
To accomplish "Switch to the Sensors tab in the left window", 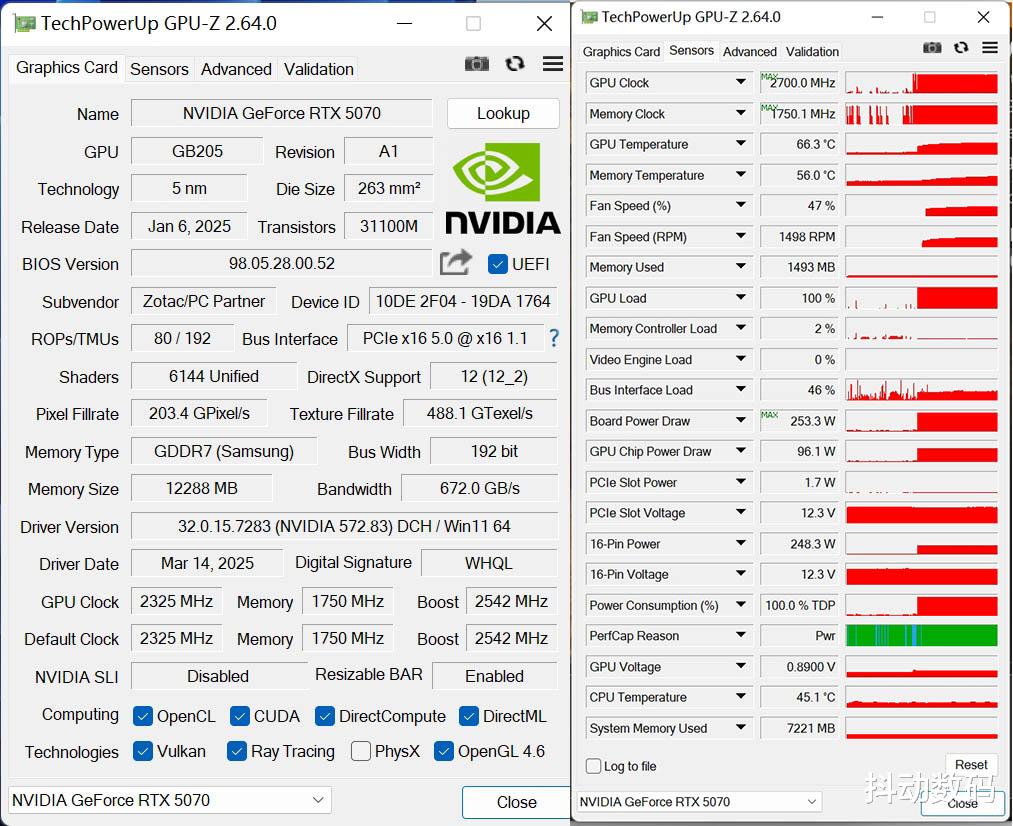I will click(x=159, y=69).
